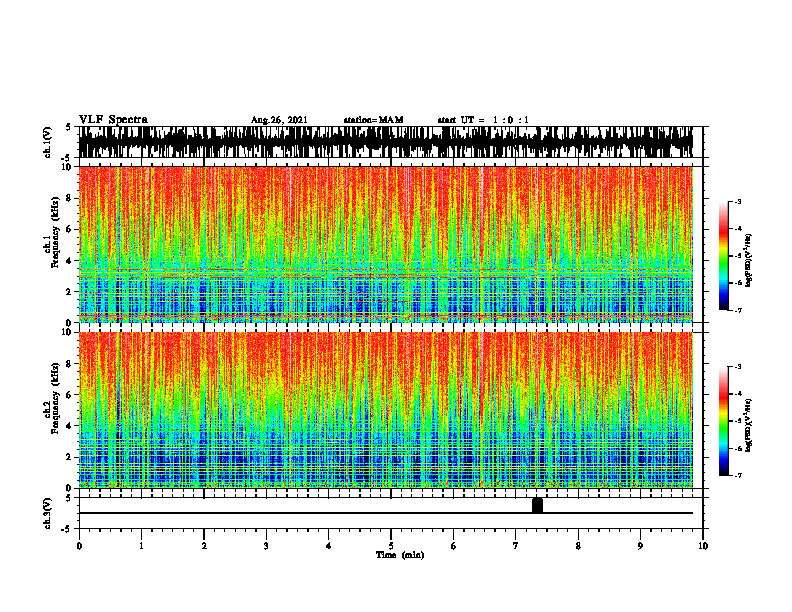Click the ch.2 color bar log(PSD) caption

[x=749, y=425]
